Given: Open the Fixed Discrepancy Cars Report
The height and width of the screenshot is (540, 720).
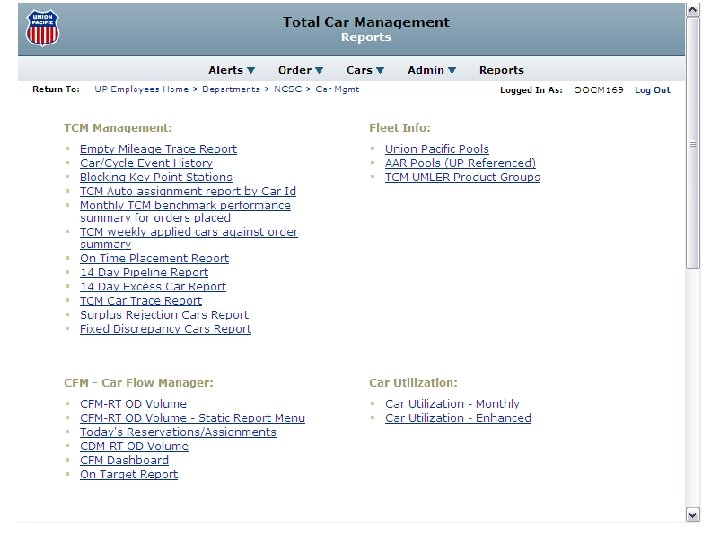Looking at the screenshot, I should 165,329.
